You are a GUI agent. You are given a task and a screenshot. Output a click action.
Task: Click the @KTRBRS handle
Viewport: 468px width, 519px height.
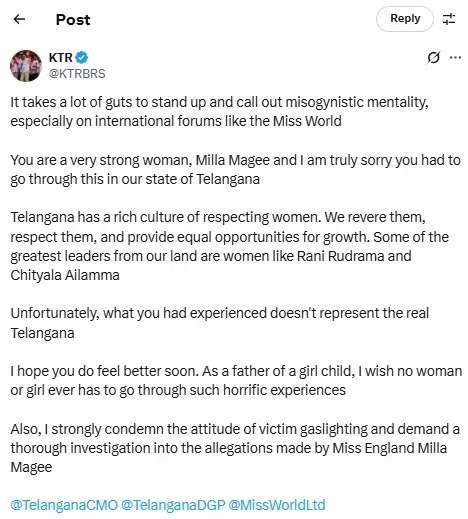77,74
